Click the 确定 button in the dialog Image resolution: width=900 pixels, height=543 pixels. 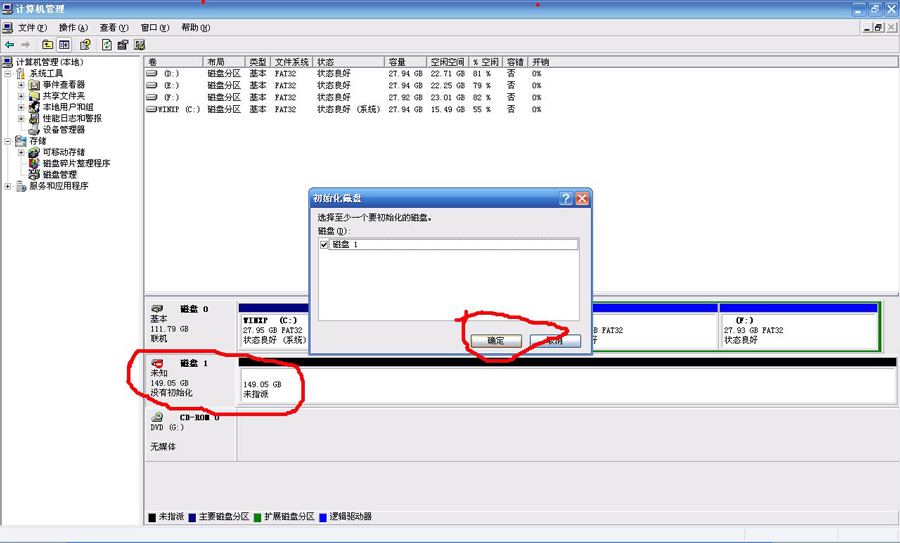pyautogui.click(x=496, y=341)
